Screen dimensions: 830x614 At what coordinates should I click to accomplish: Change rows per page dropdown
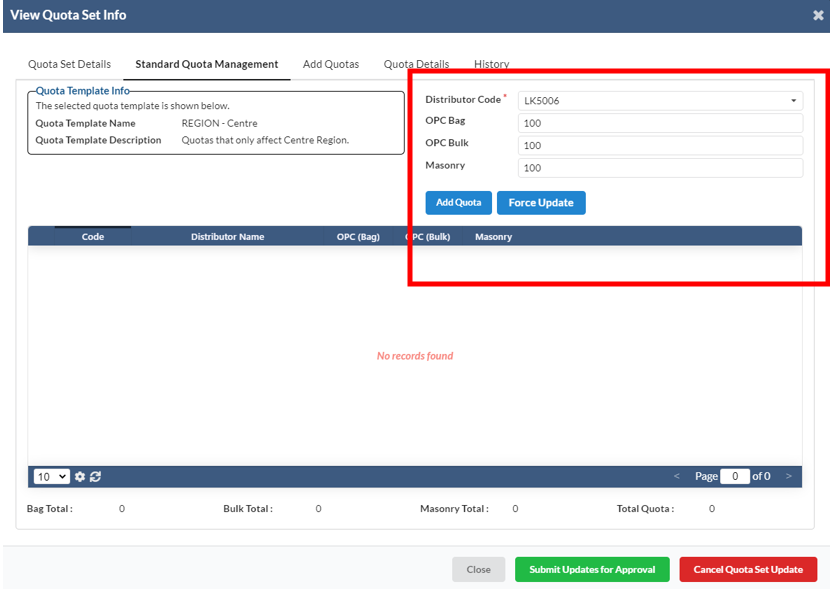click(51, 476)
